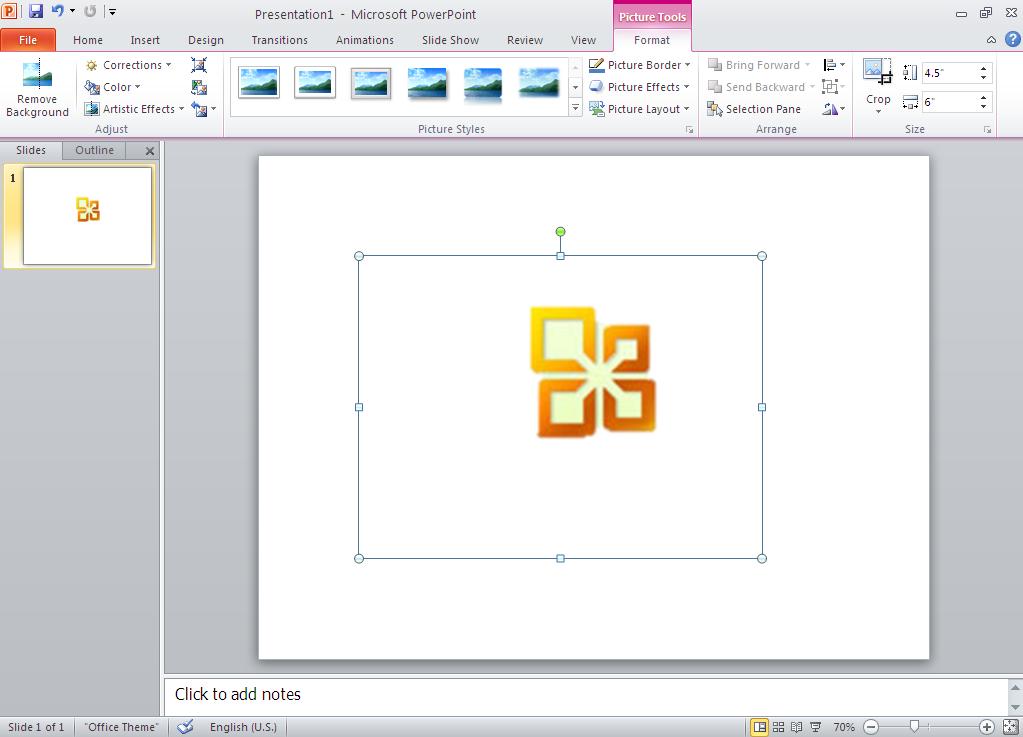The image size is (1023, 737).
Task: Click the Reset Picture icon
Action: coord(199,109)
